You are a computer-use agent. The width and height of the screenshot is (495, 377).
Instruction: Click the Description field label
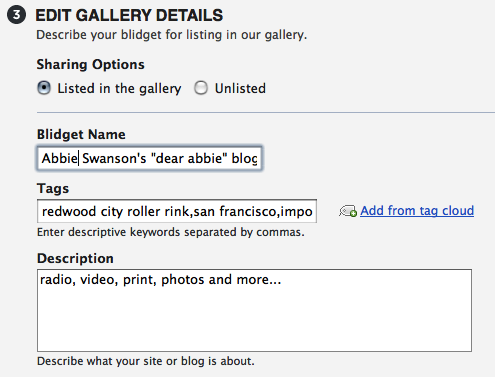pyautogui.click(x=75, y=258)
